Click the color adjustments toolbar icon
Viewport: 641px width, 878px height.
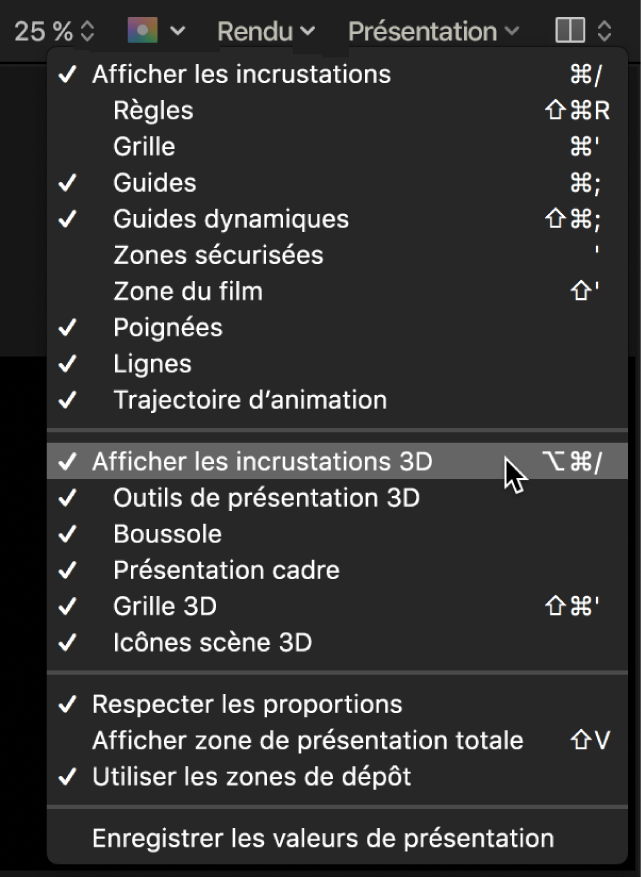143,30
